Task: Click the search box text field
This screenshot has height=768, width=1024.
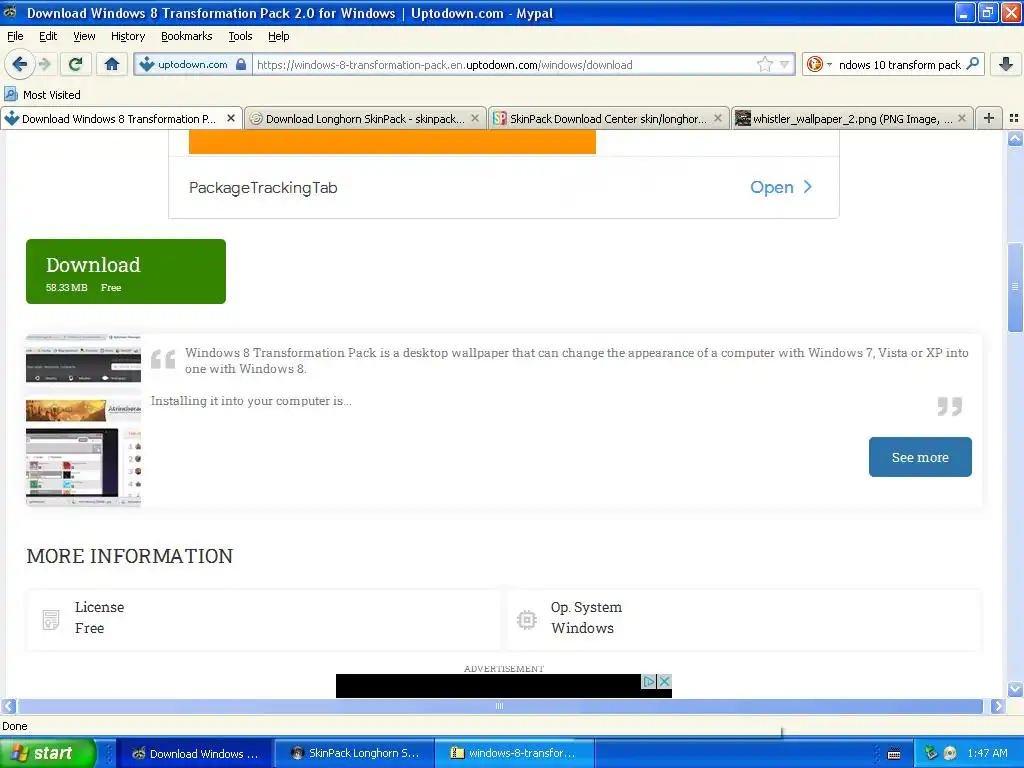Action: click(899, 64)
